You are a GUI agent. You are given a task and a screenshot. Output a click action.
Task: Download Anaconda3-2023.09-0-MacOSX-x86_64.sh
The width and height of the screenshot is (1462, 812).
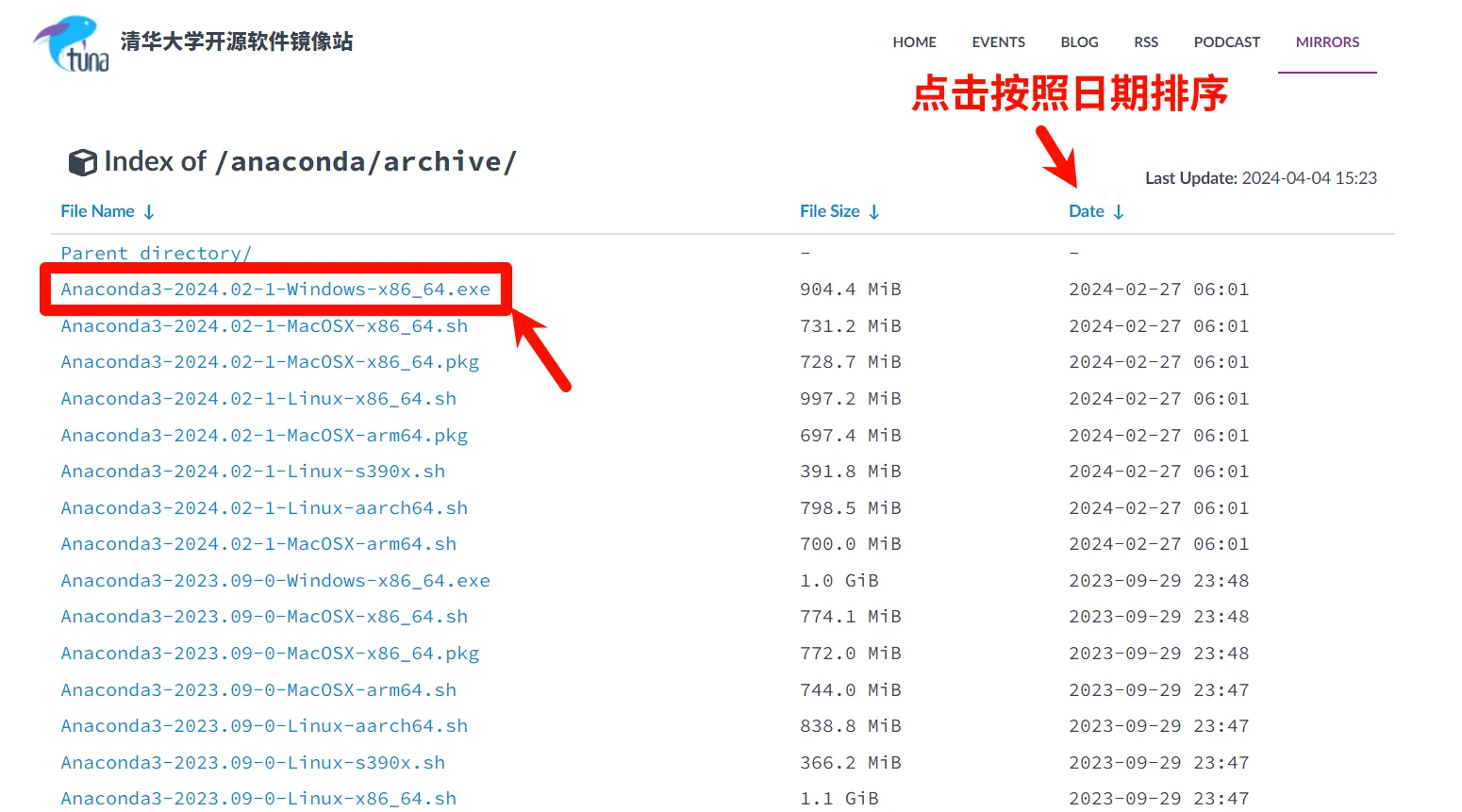point(264,617)
